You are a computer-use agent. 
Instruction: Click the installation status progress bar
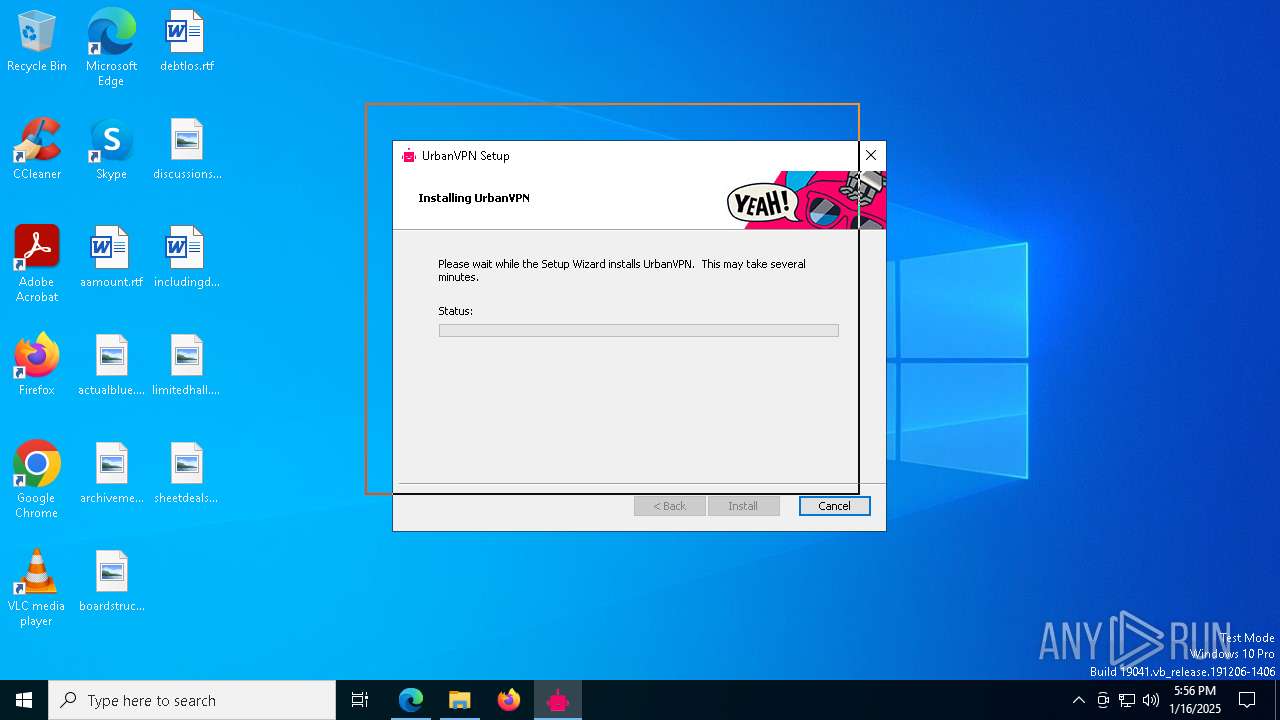click(x=638, y=330)
